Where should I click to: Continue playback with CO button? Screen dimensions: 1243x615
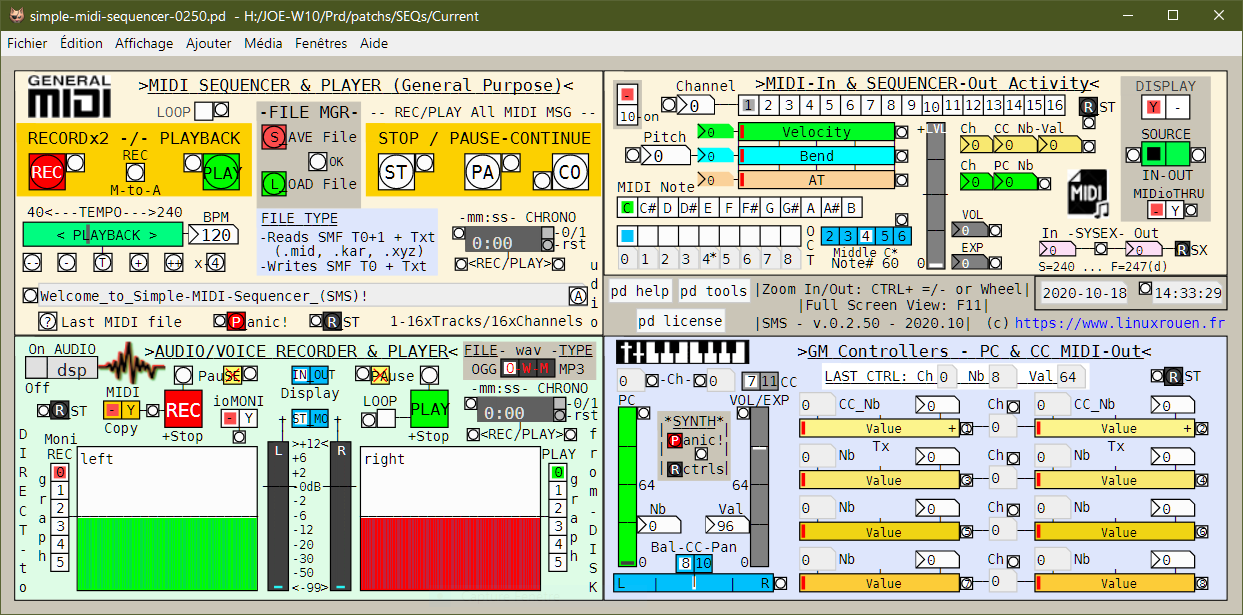point(571,172)
